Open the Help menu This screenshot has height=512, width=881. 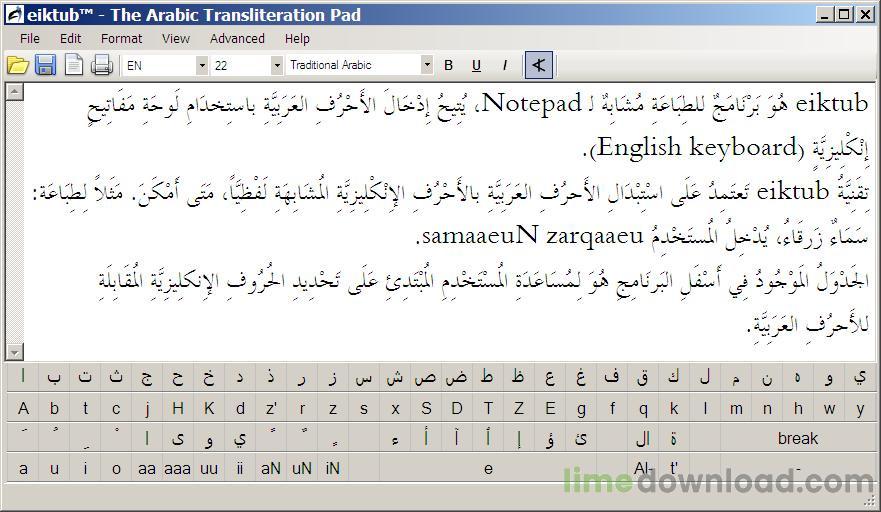point(297,39)
